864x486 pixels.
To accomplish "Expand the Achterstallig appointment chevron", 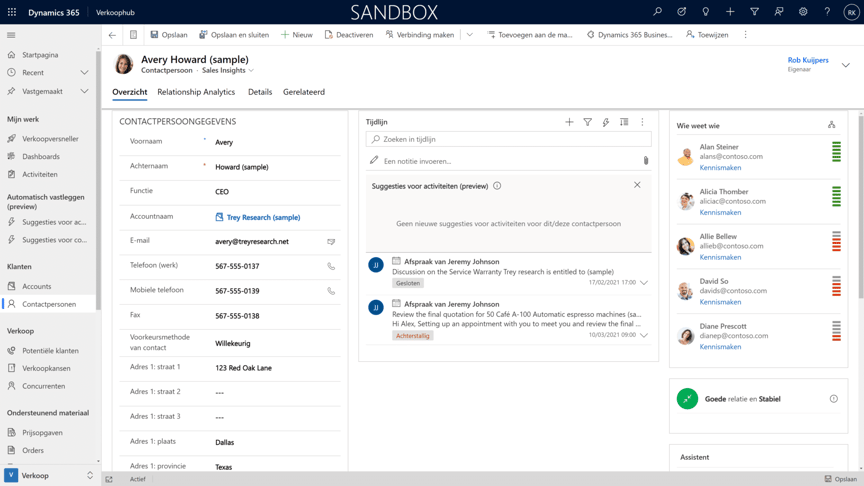I will coord(644,335).
